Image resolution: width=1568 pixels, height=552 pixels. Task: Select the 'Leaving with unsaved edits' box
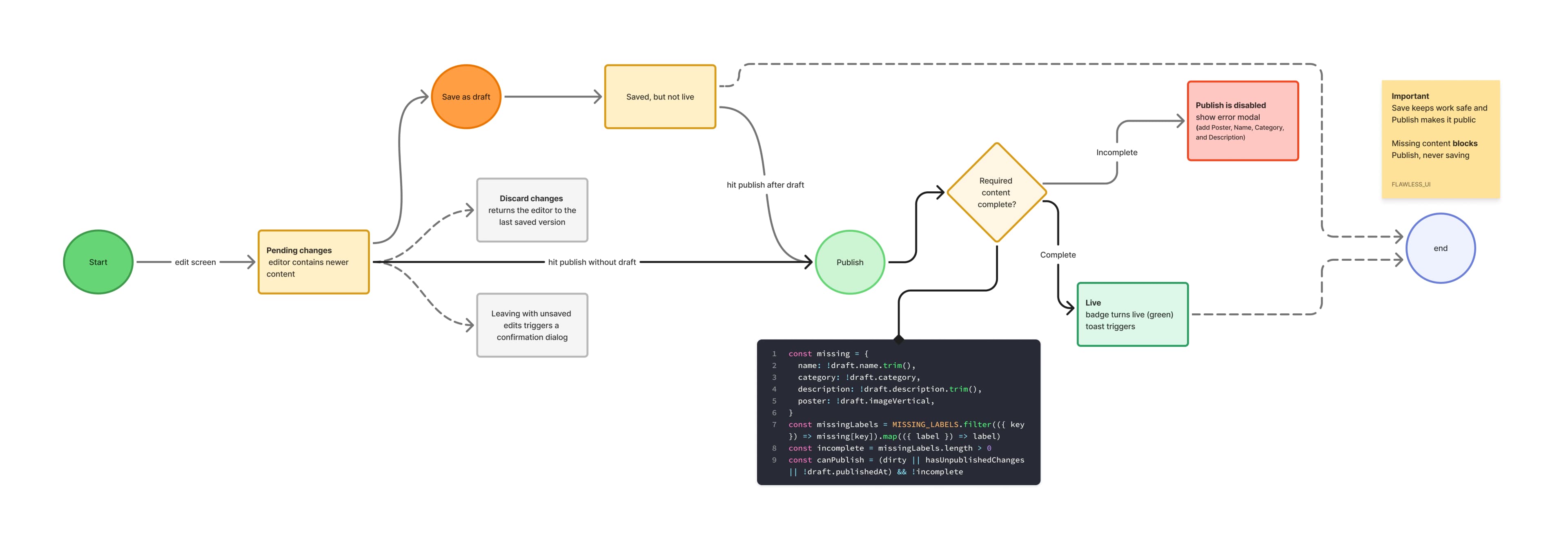tap(532, 325)
